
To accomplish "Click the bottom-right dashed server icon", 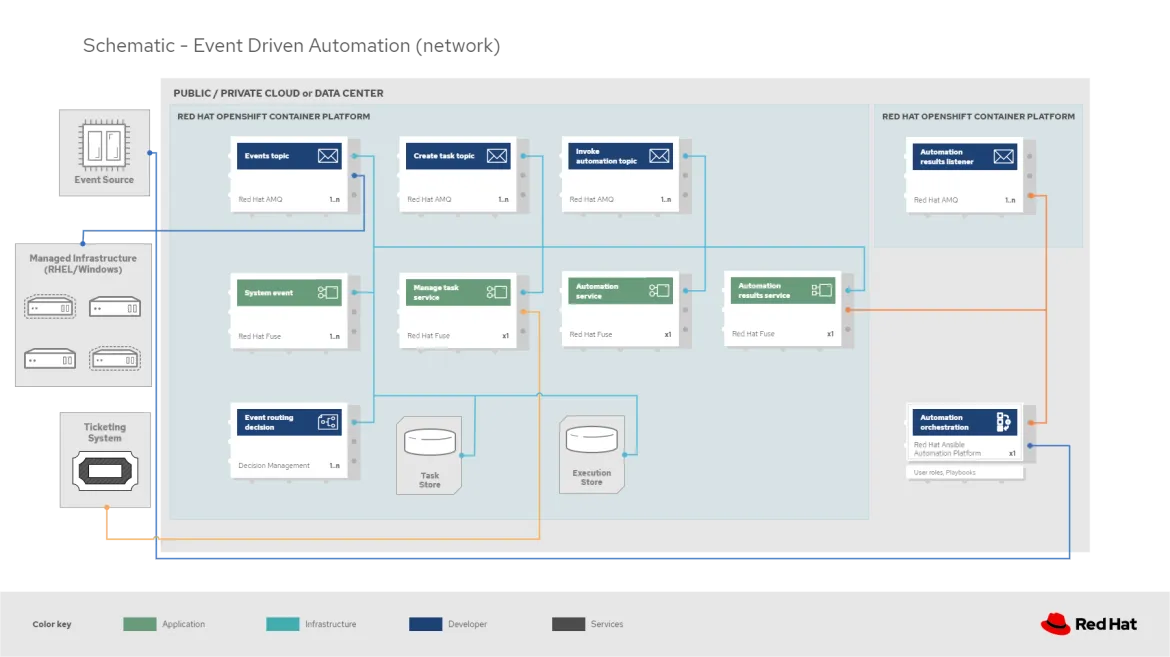I will [x=115, y=359].
